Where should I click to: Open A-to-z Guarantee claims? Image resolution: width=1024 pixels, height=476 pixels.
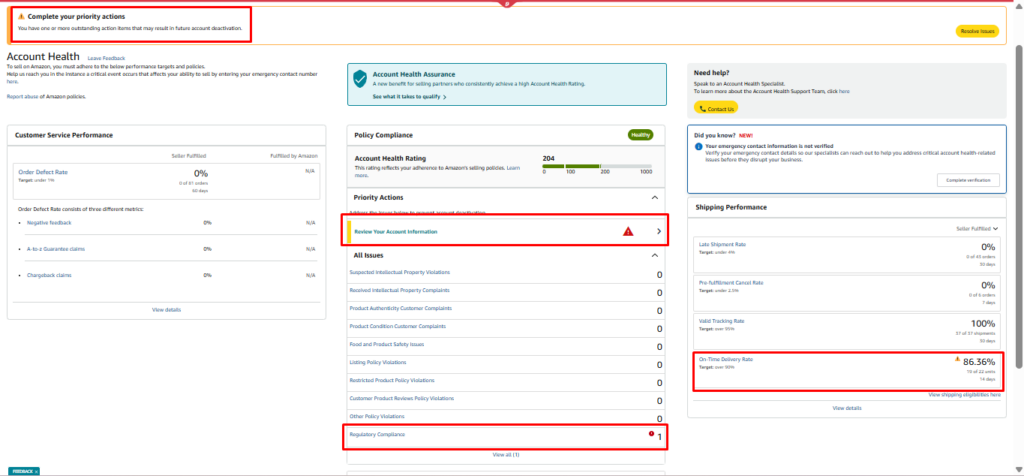click(56, 249)
